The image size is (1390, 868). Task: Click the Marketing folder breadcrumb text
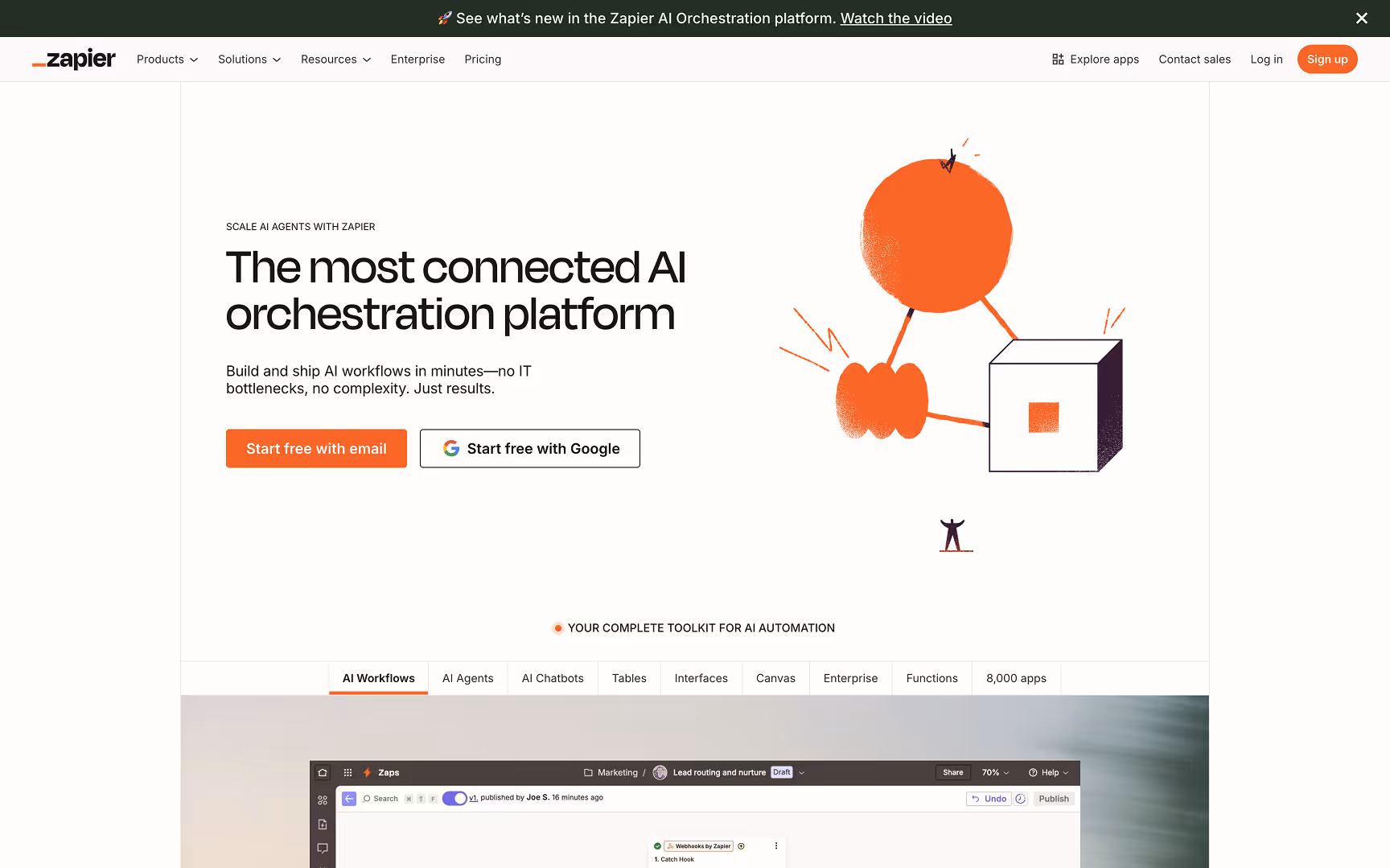(x=618, y=772)
